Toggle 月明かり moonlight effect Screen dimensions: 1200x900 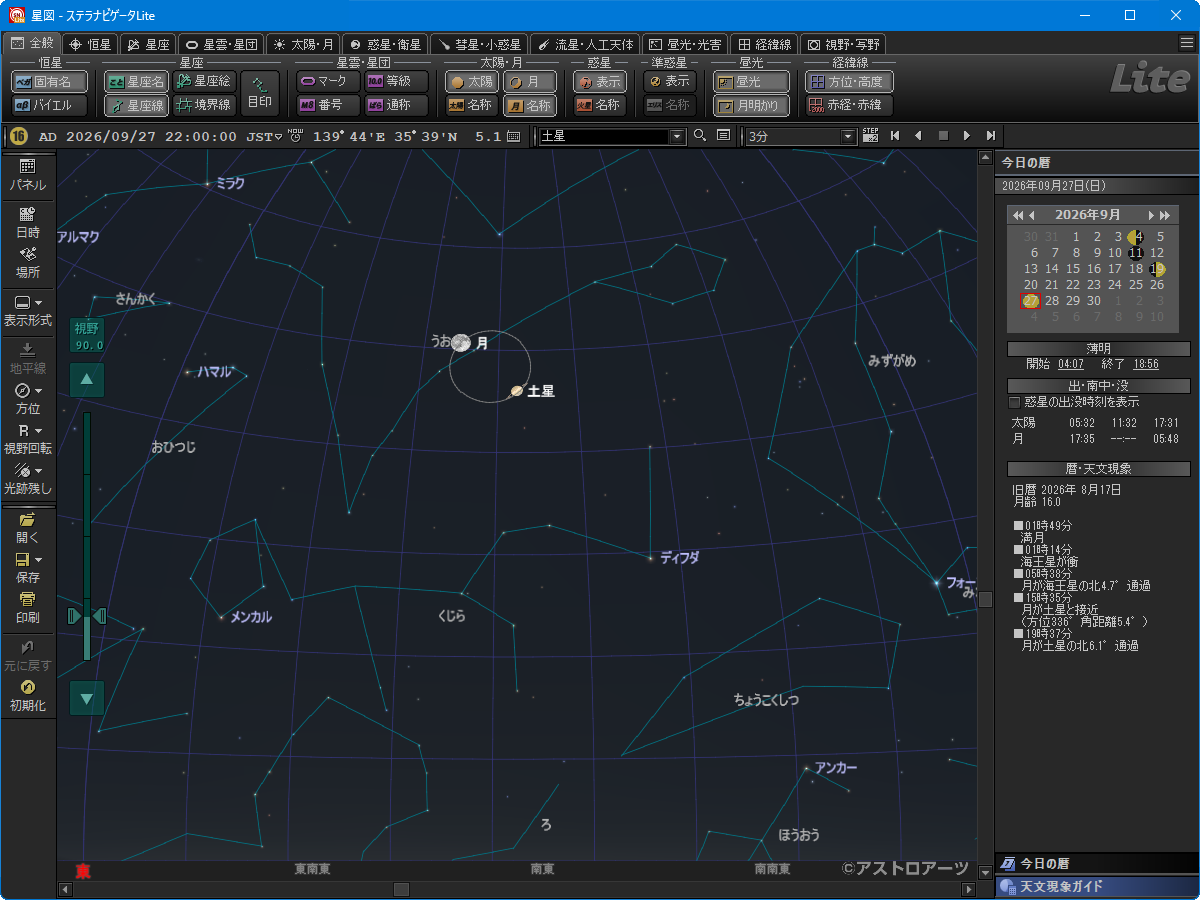[751, 105]
